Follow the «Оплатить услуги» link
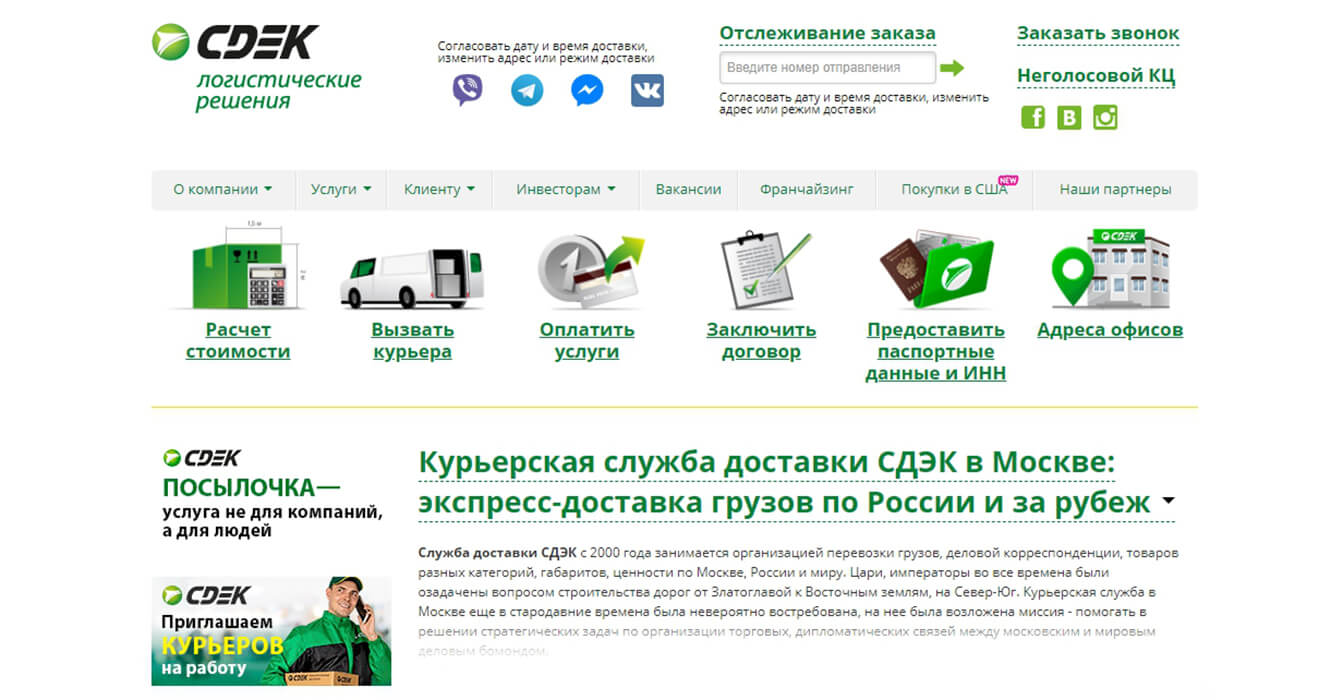The image size is (1343, 700). [x=587, y=340]
